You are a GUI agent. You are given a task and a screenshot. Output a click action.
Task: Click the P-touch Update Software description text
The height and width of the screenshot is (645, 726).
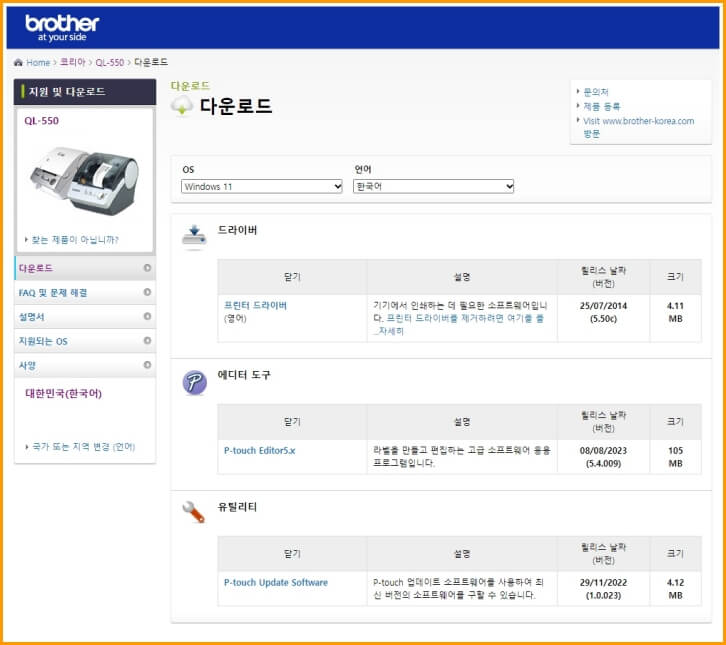click(458, 589)
